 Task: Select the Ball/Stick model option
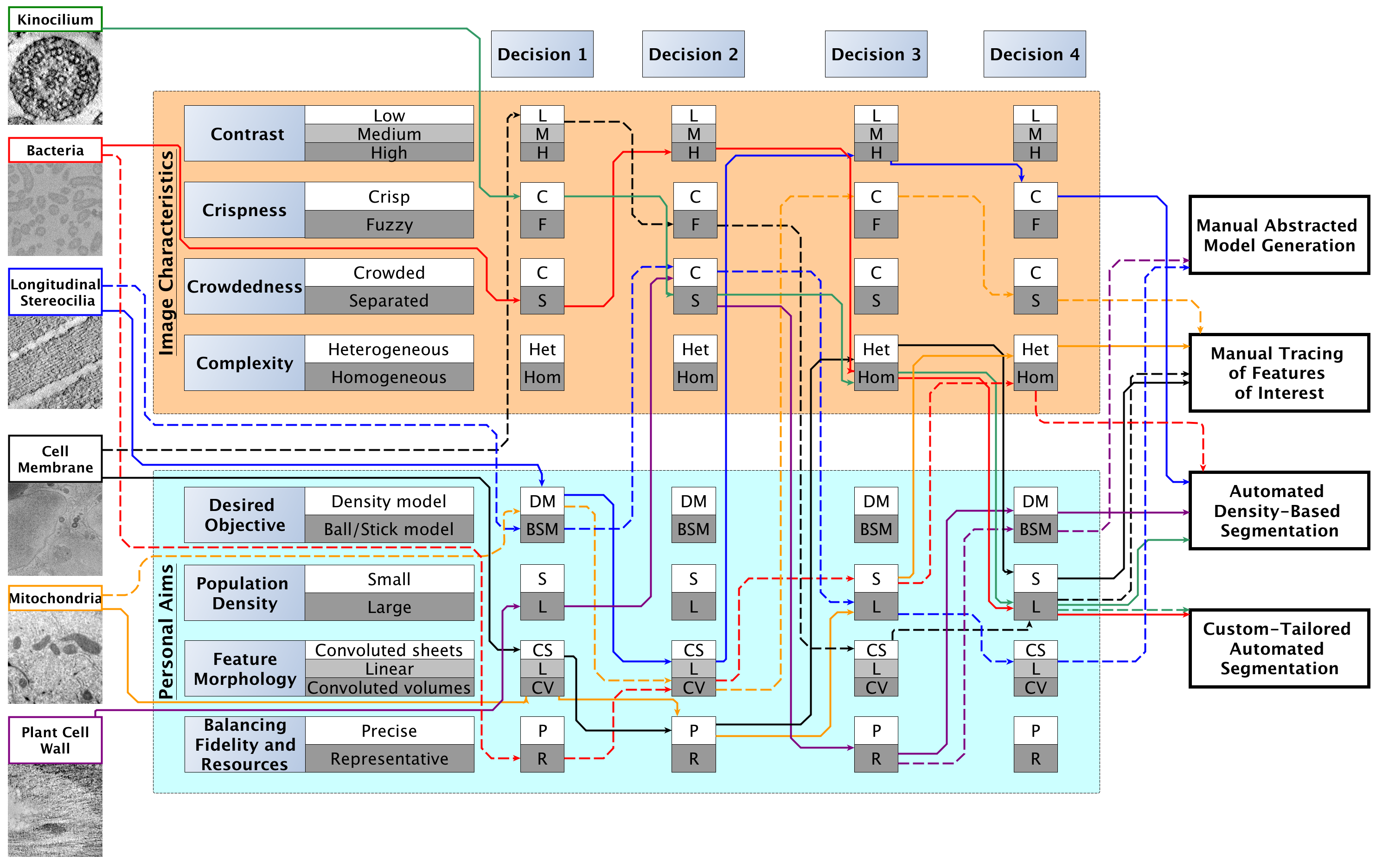(389, 529)
